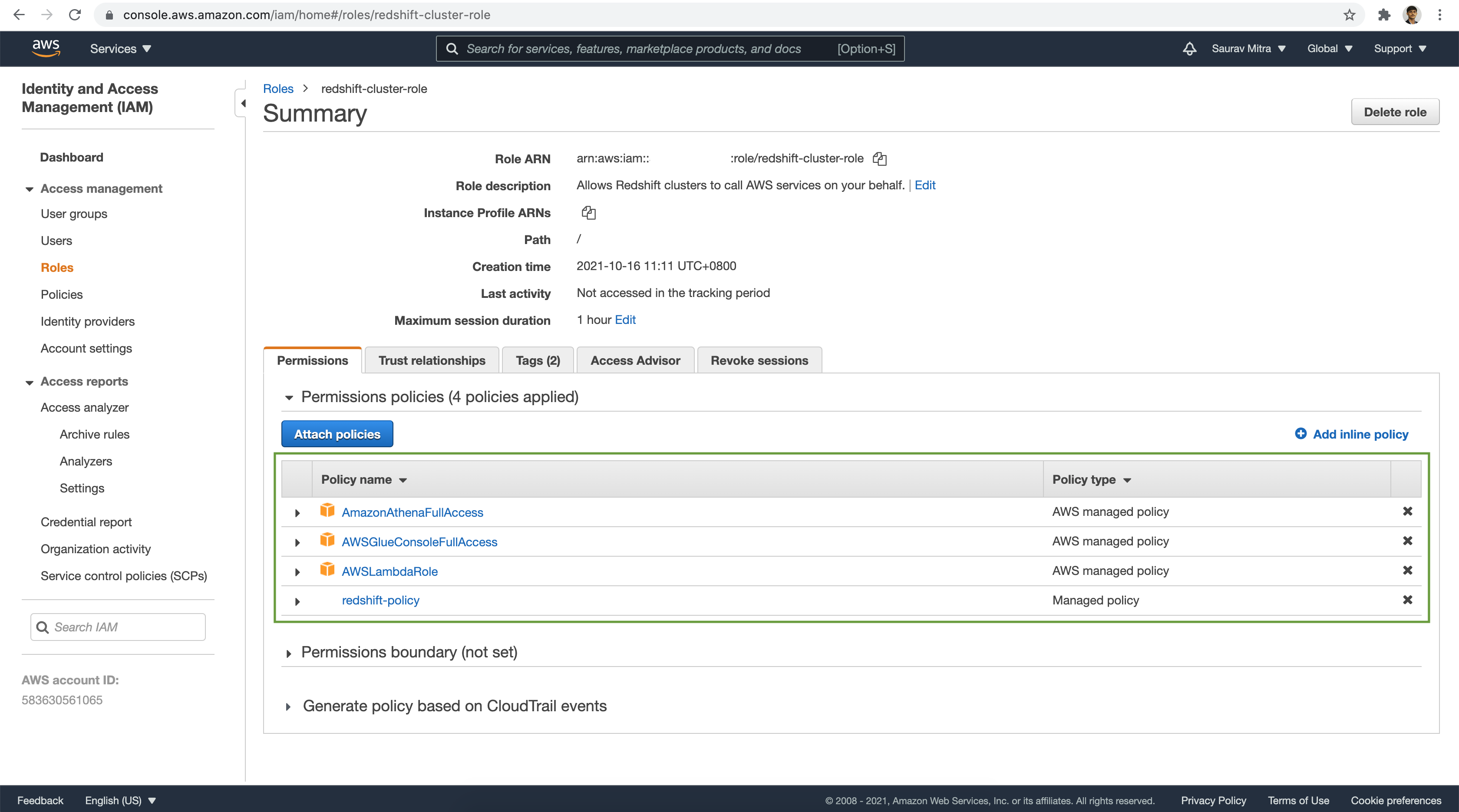Click the magnifier icon in Search IAM box
This screenshot has height=812, width=1459.
tap(43, 627)
